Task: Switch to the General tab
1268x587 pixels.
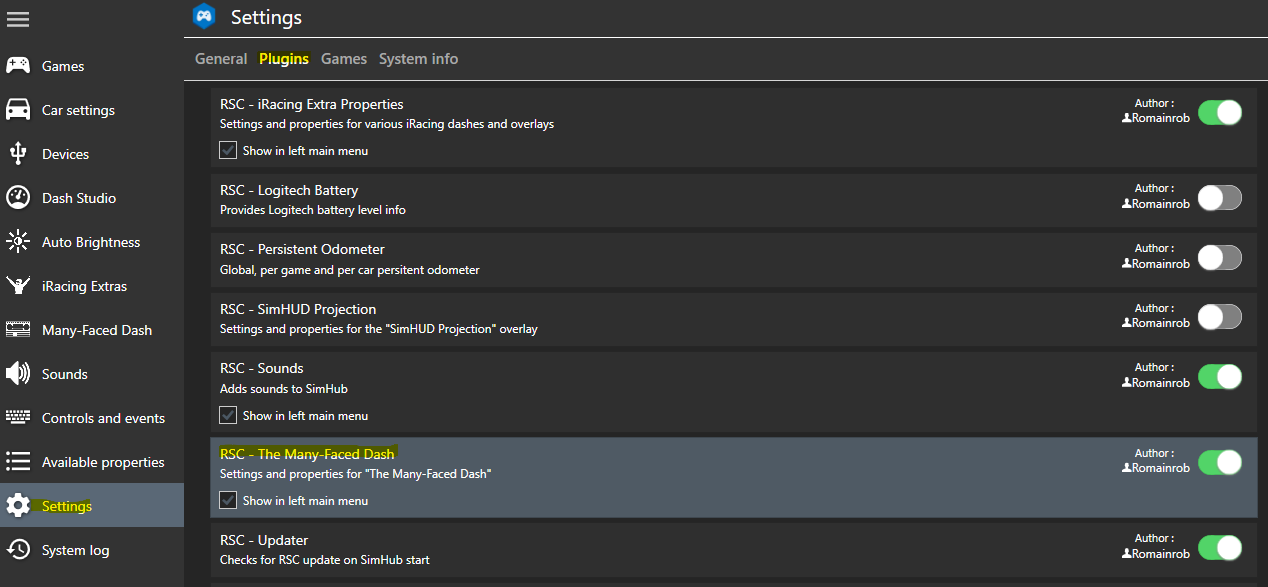Action: 221,59
